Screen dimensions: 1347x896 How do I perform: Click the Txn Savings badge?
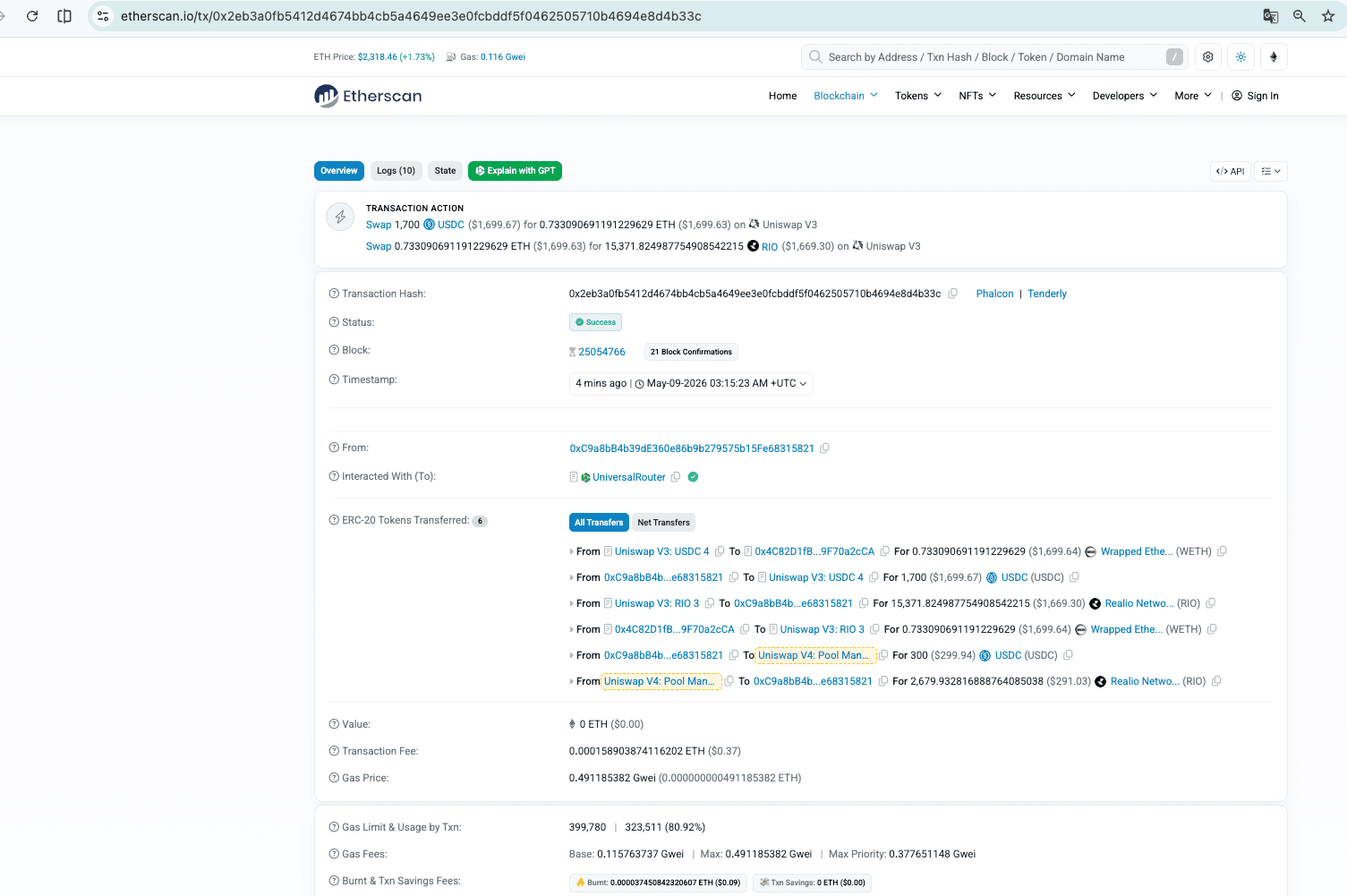click(x=812, y=883)
